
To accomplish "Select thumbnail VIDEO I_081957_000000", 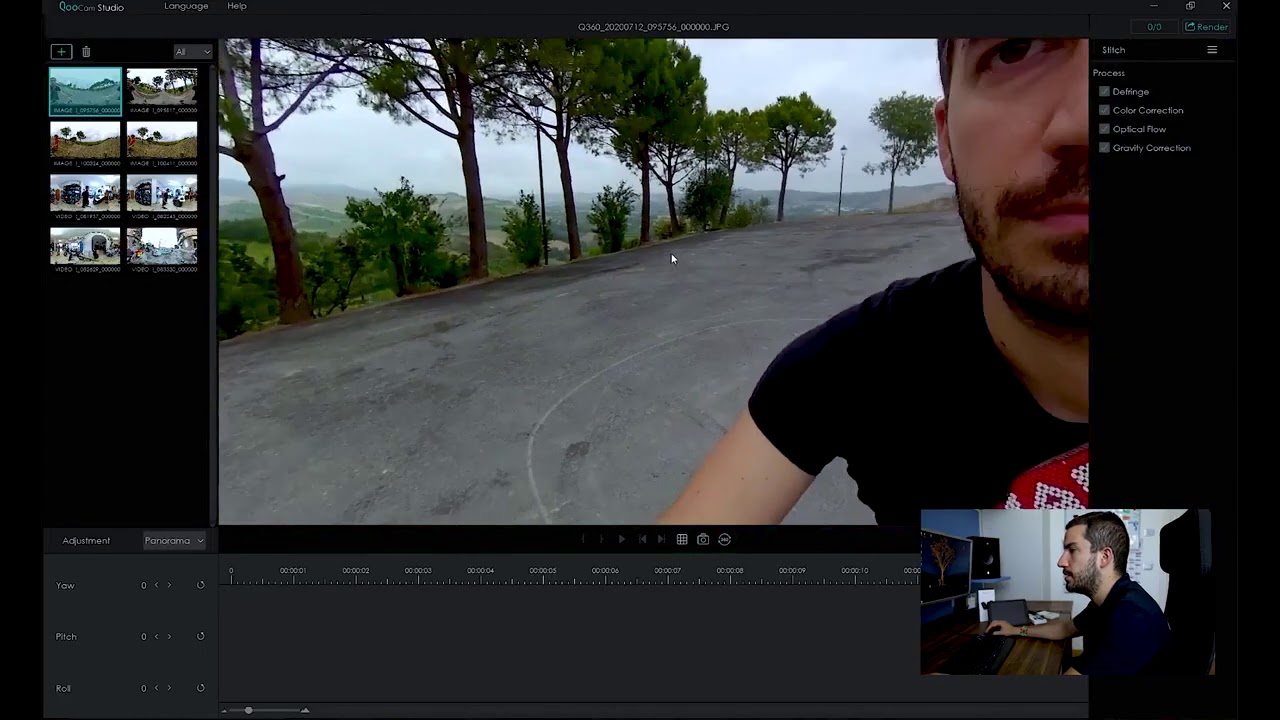I will point(85,197).
